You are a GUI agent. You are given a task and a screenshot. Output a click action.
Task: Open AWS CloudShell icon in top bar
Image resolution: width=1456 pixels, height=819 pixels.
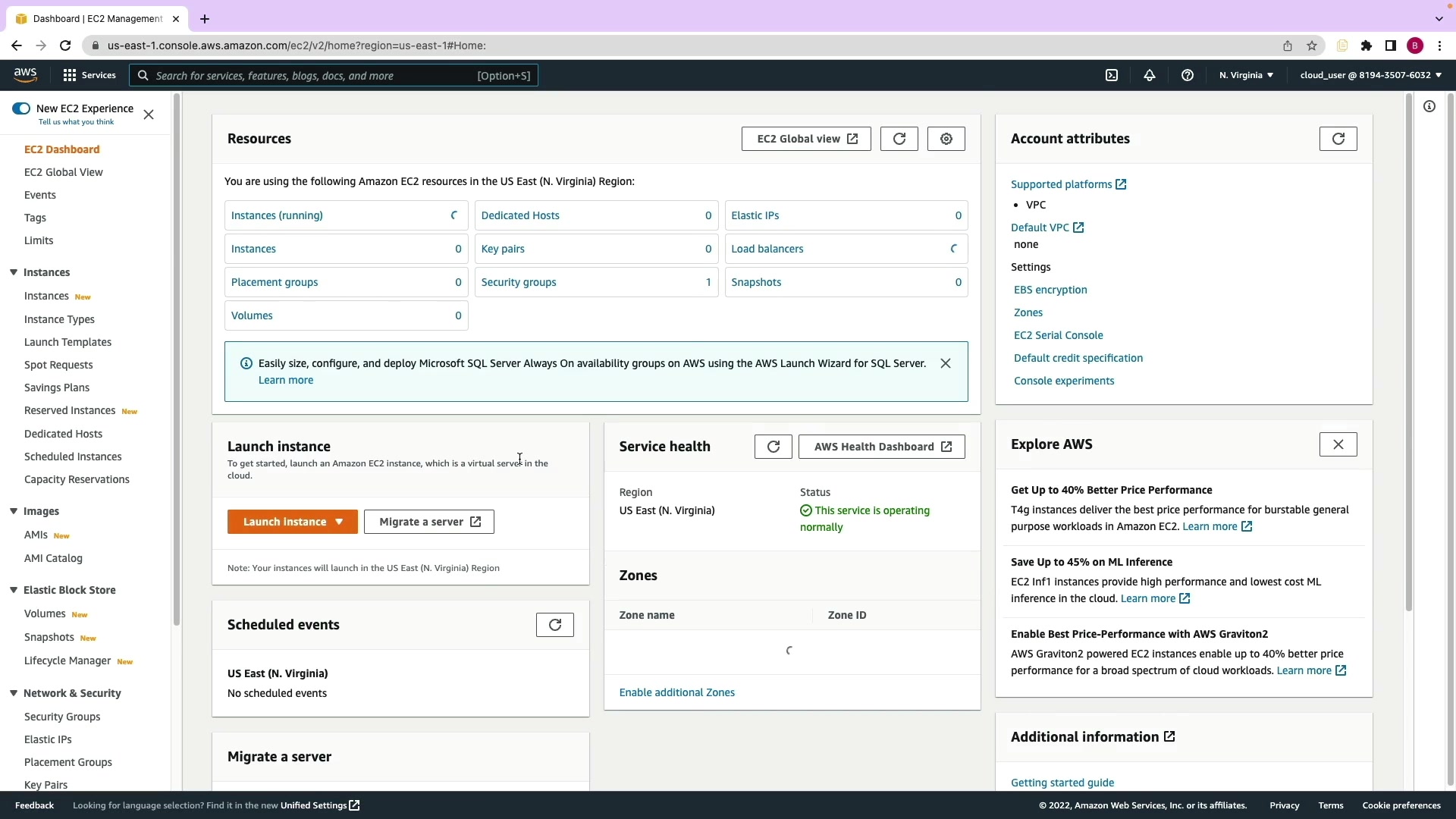(x=1112, y=75)
